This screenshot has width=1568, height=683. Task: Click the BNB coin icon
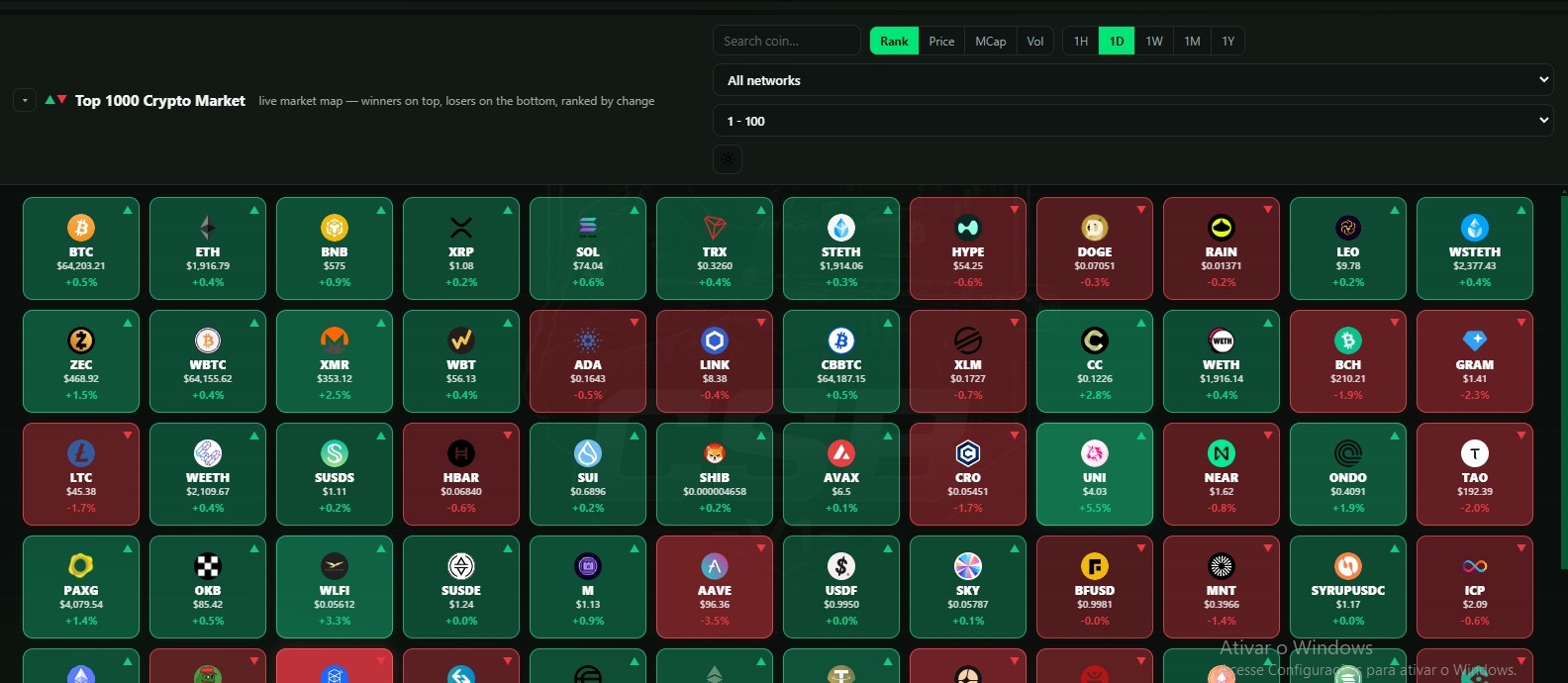point(335,228)
